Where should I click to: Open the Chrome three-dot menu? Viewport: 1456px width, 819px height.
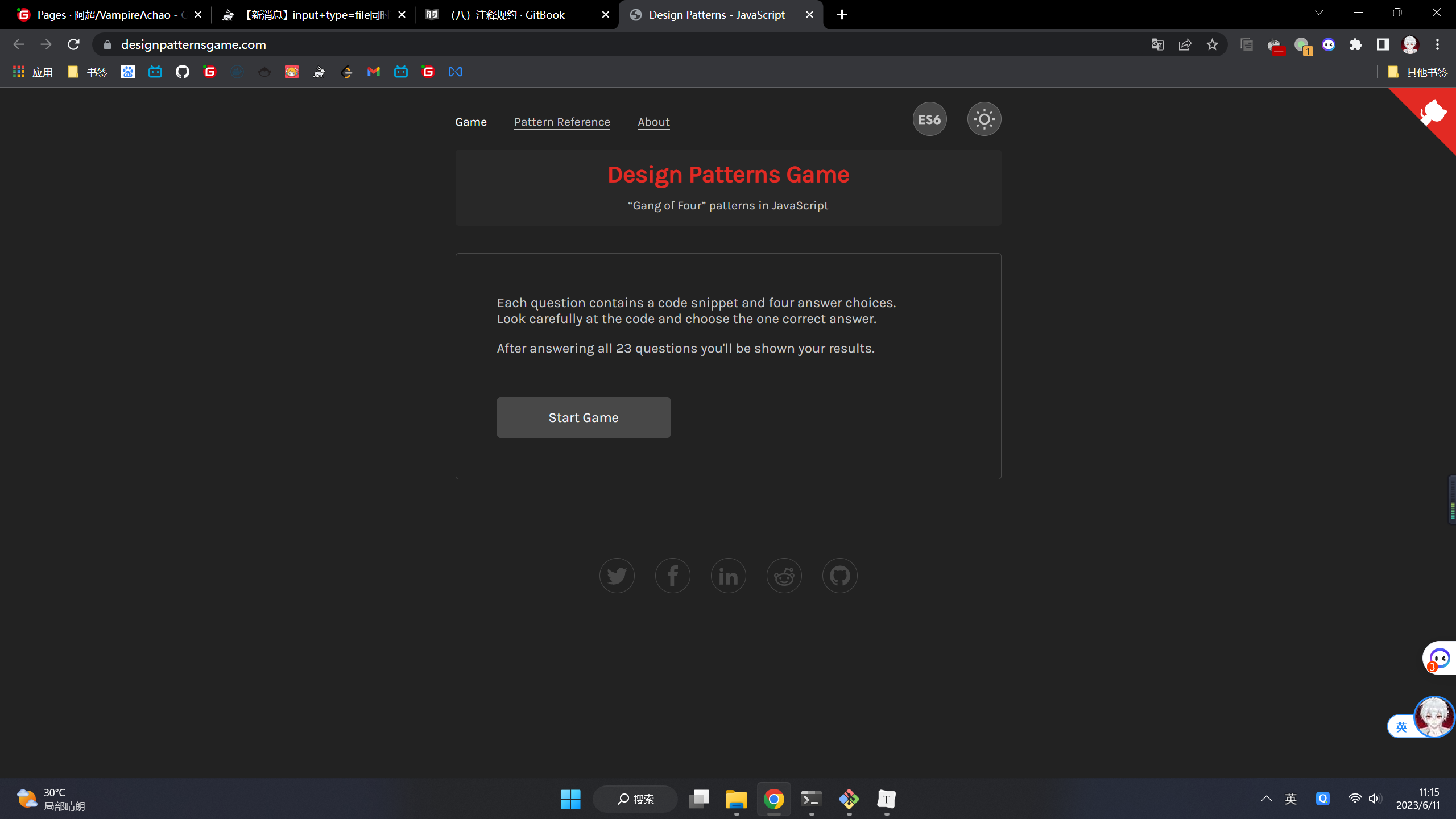(x=1437, y=44)
